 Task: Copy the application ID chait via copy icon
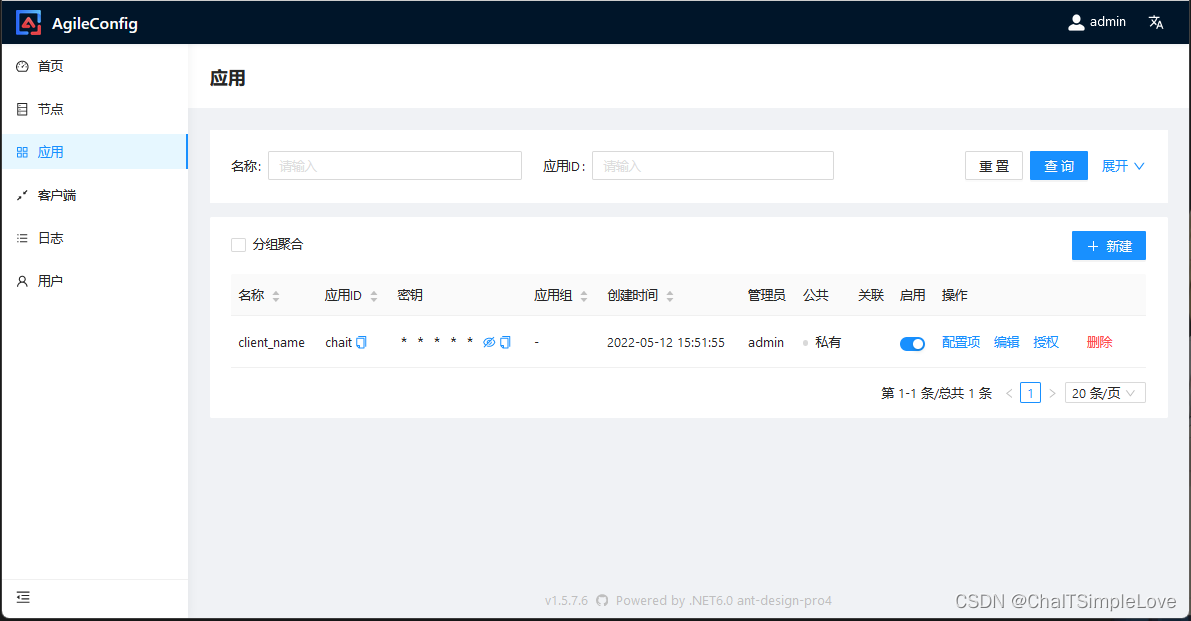point(359,342)
